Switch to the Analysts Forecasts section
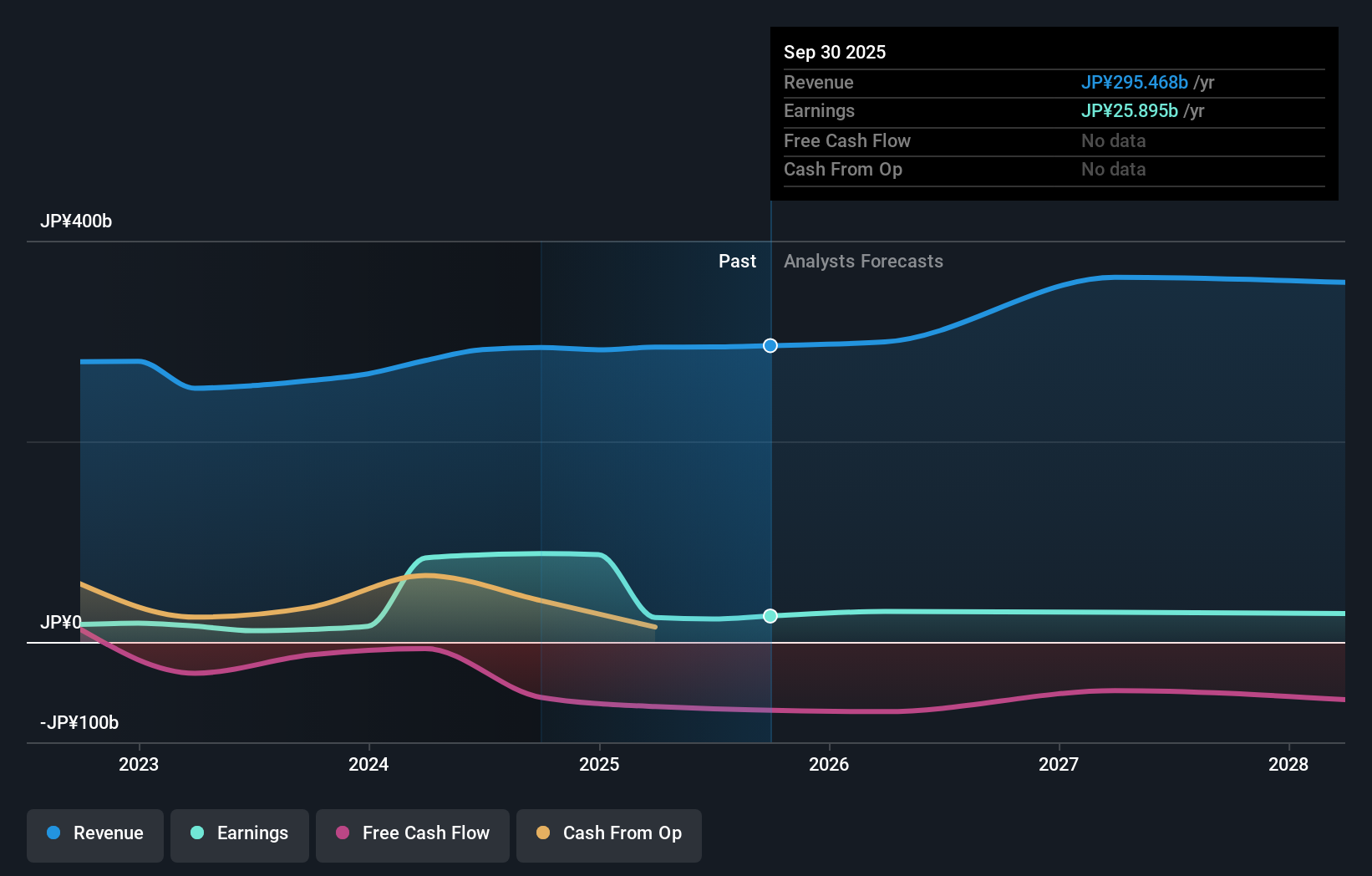Viewport: 1372px width, 876px height. (863, 261)
